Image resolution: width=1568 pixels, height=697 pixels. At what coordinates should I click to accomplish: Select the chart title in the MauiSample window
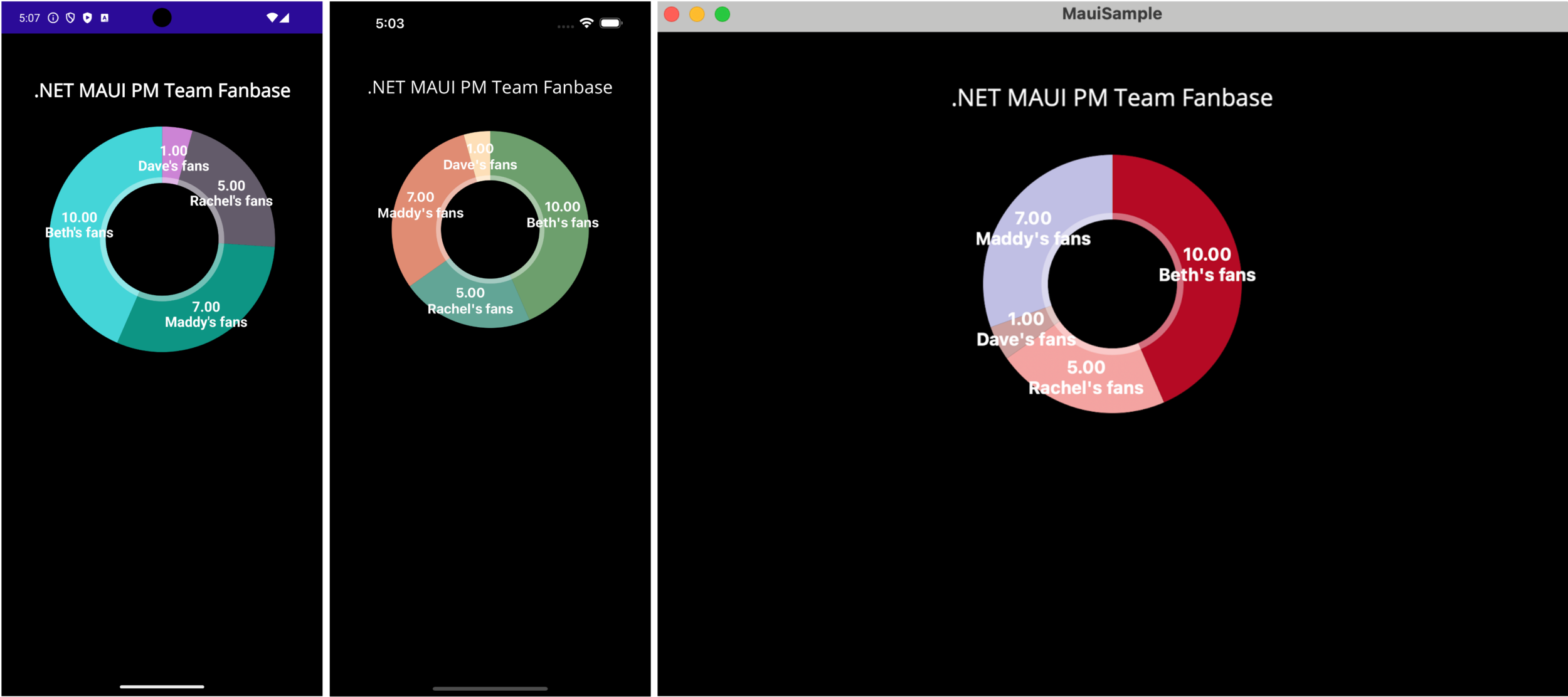pyautogui.click(x=1111, y=98)
